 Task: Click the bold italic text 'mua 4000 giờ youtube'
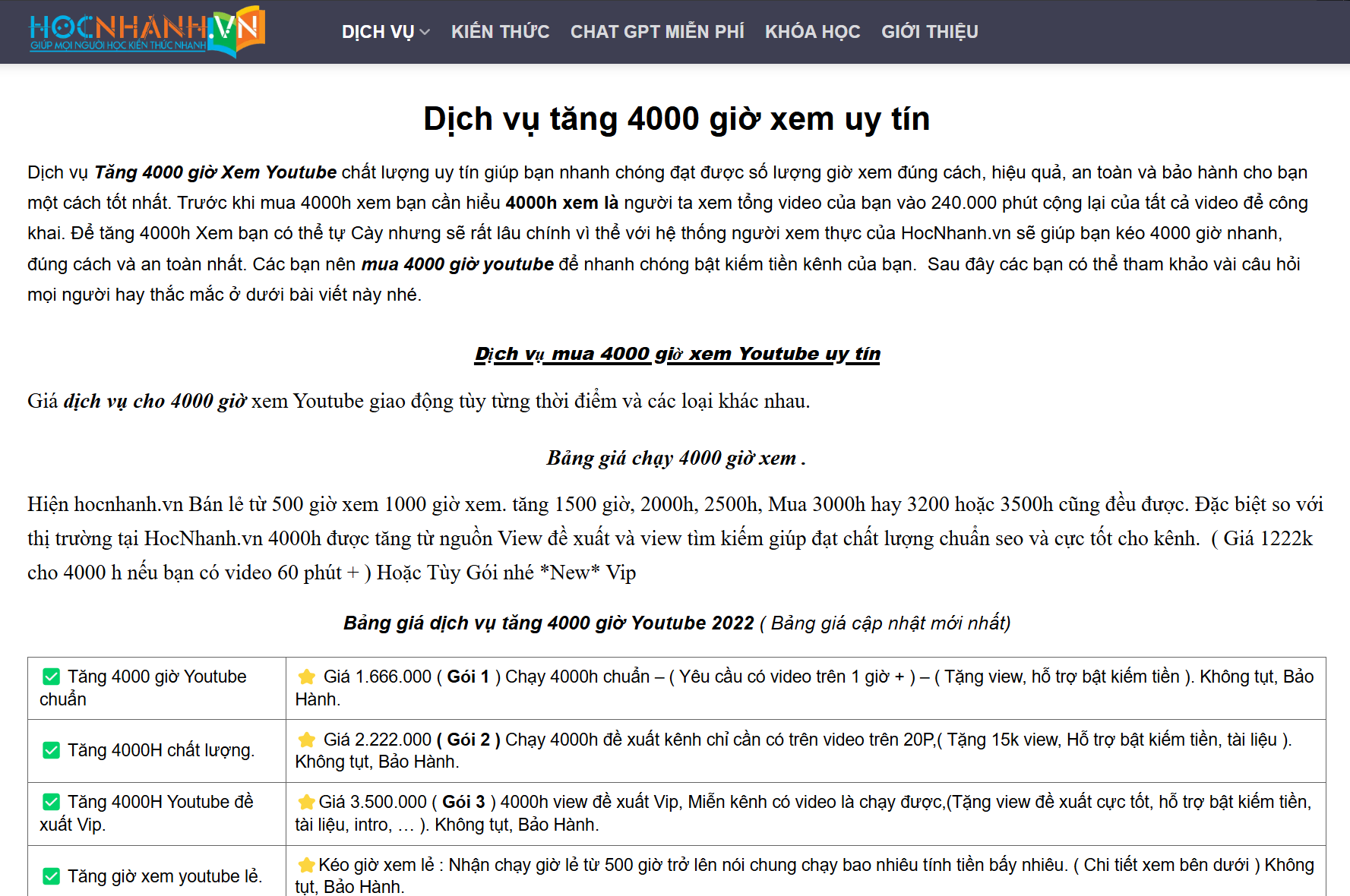[457, 264]
